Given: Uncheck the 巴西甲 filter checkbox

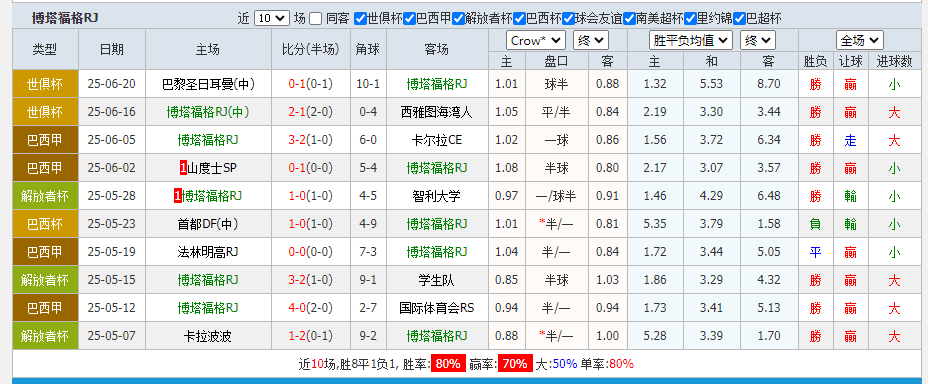Looking at the screenshot, I should [410, 19].
